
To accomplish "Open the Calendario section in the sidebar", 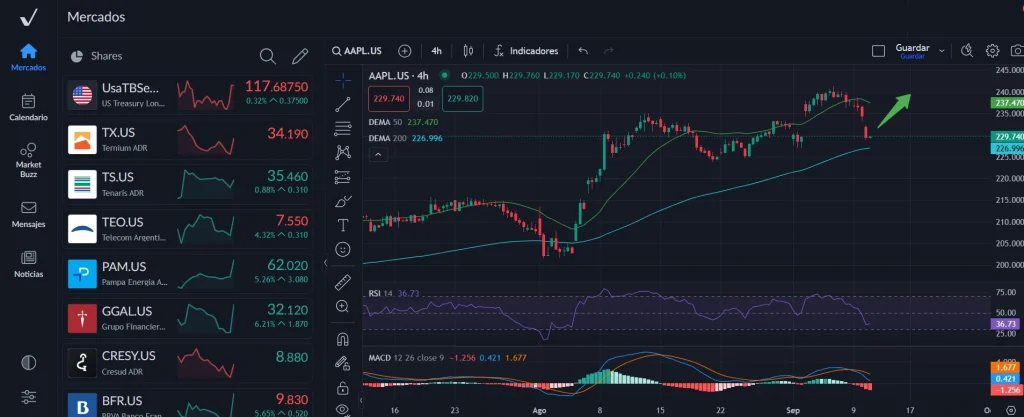I will 28,108.
